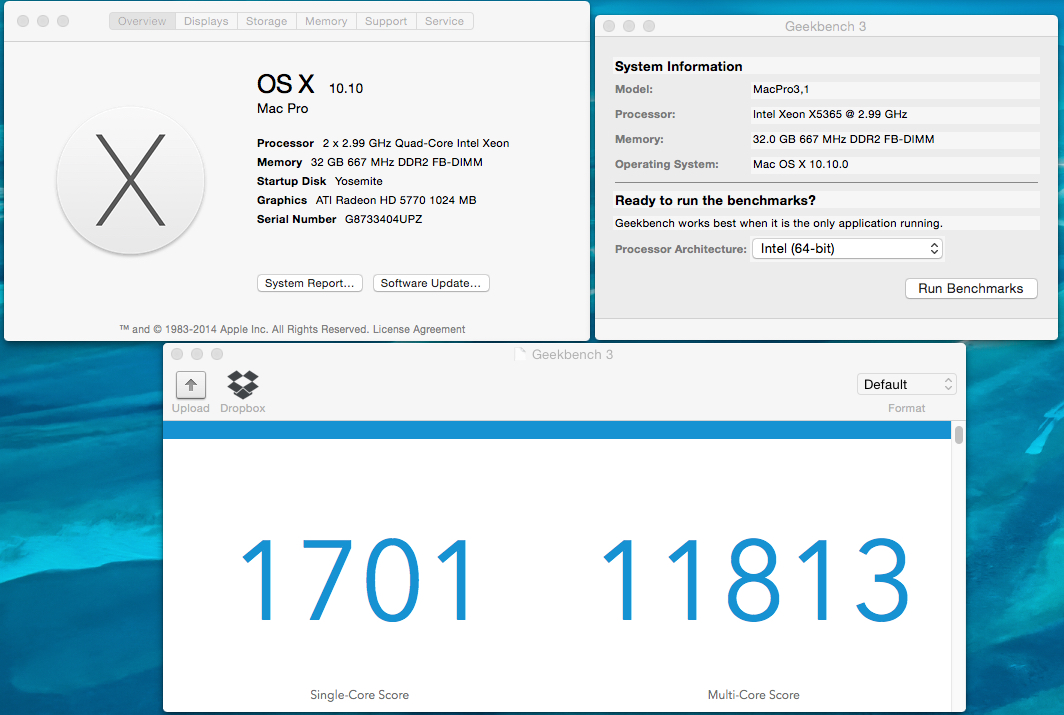Click the Dropbox icon in Geekbench toolbar

click(242, 385)
